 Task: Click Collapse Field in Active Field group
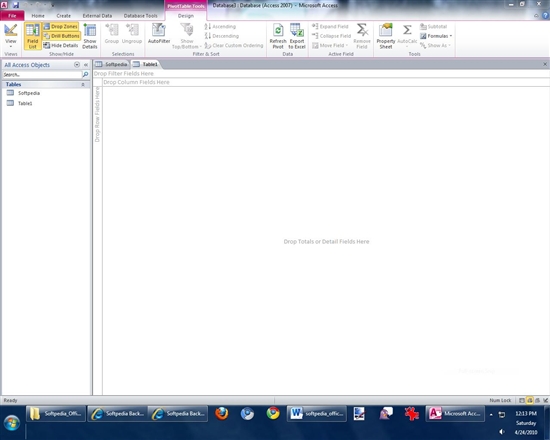[x=331, y=36]
